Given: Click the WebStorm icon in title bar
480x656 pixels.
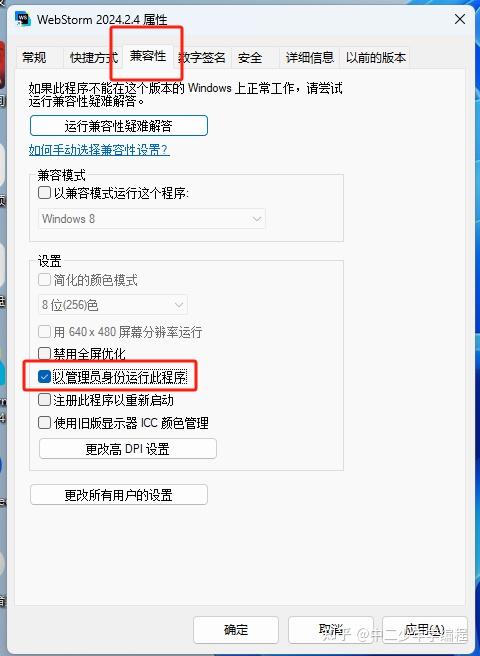Looking at the screenshot, I should 23,19.
